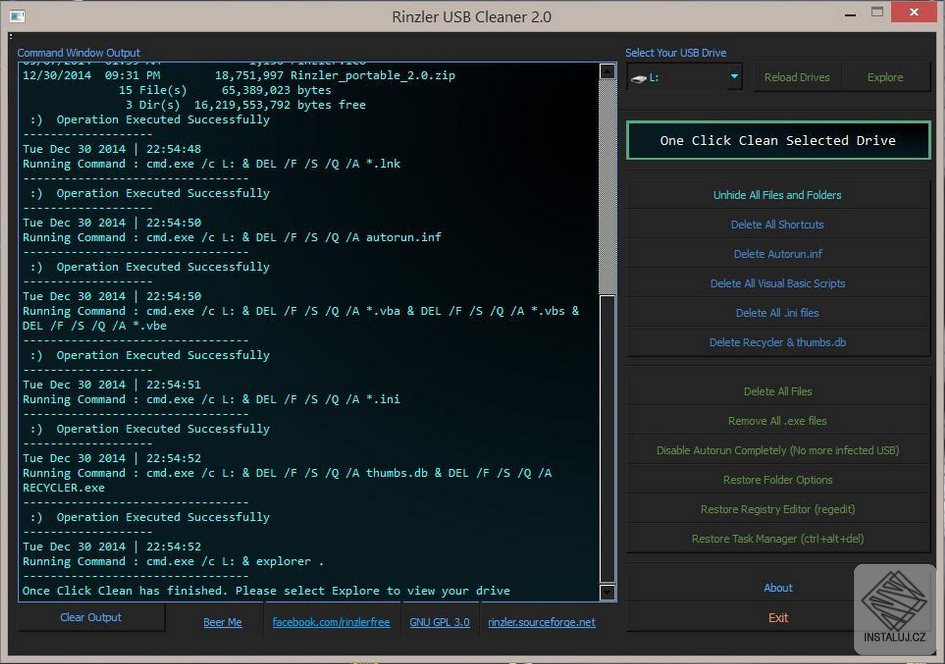The width and height of the screenshot is (945, 664).
Task: Click Disable Autorun Completely
Action: 777,451
